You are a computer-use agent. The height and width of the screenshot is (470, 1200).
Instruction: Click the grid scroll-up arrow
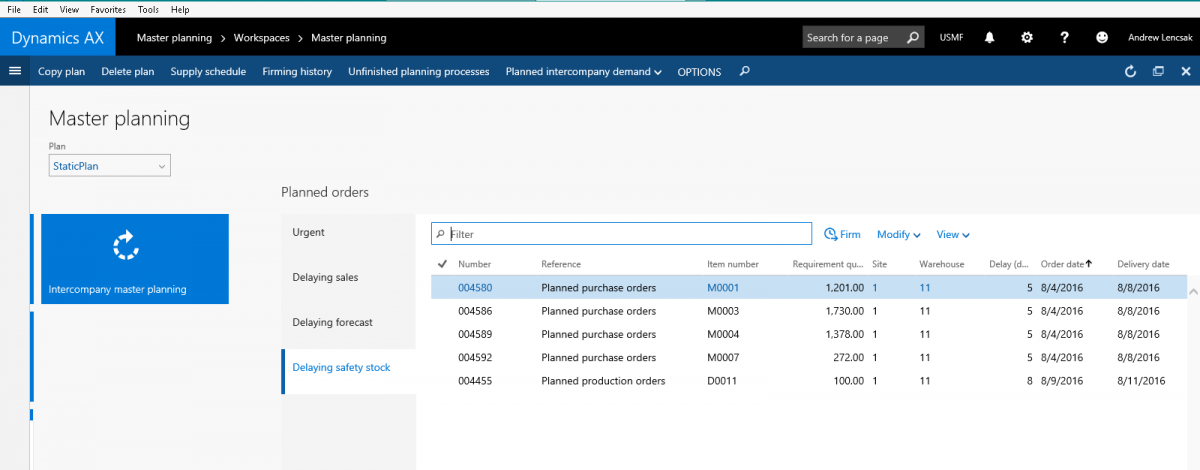tap(1192, 291)
